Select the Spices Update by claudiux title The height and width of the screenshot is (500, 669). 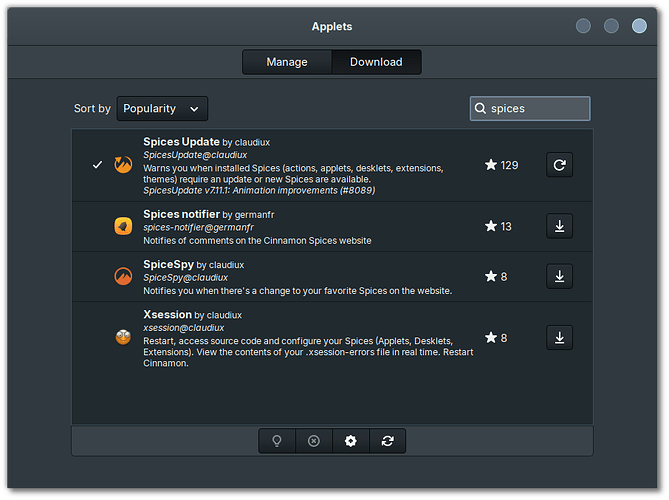coord(207,142)
